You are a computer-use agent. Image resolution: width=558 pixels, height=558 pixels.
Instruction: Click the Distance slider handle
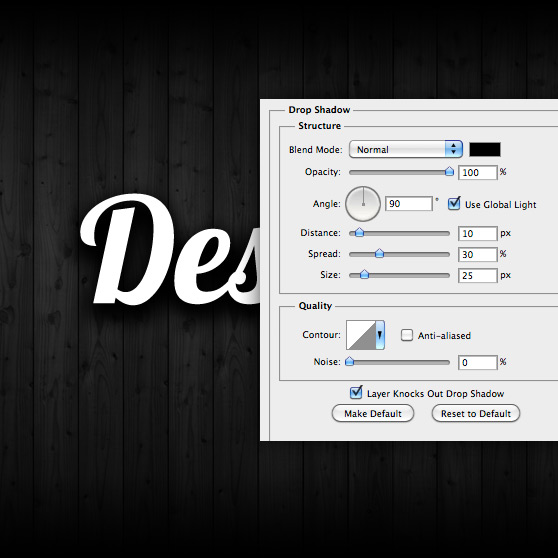click(359, 233)
